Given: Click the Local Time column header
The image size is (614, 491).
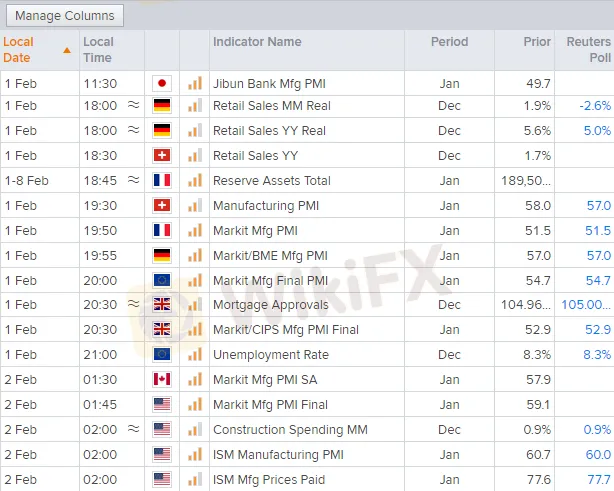Looking at the screenshot, I should (99, 49).
